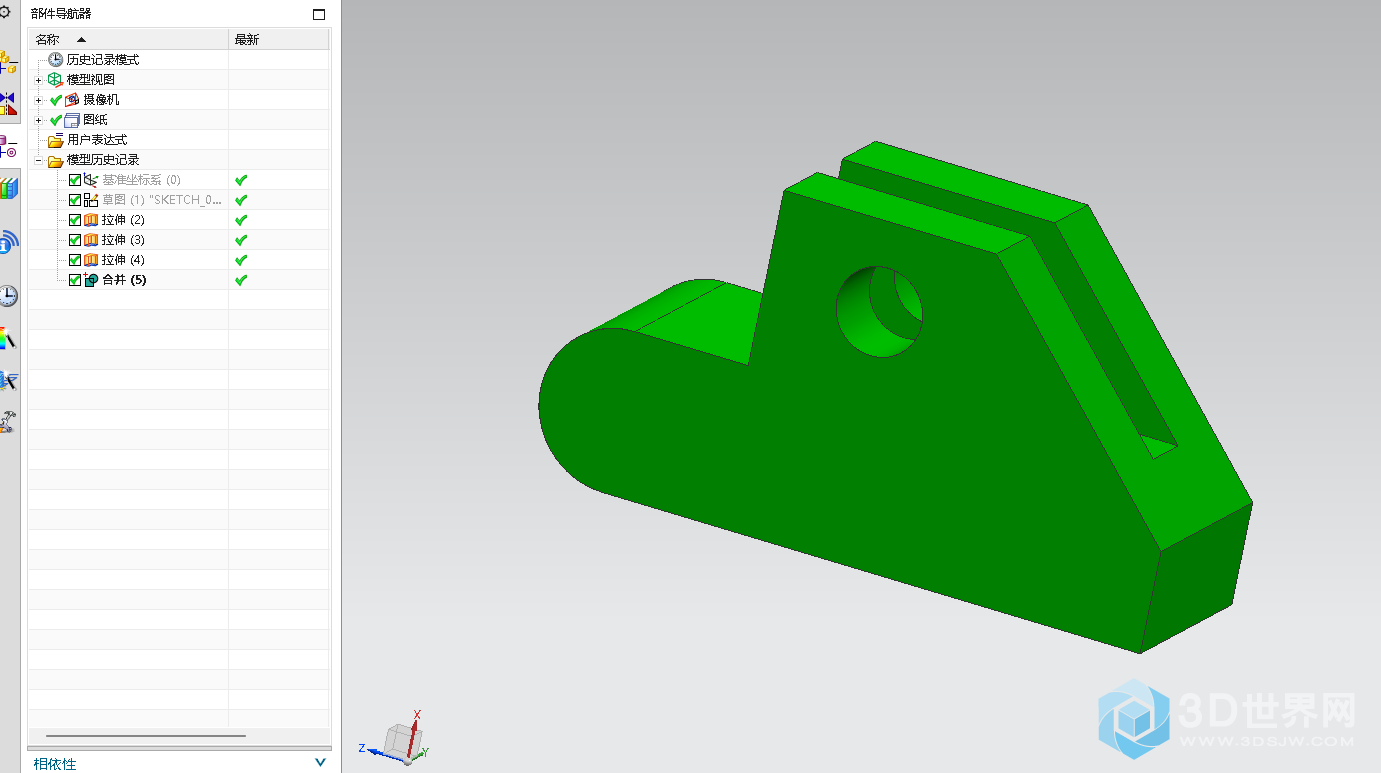Image resolution: width=1381 pixels, height=773 pixels.
Task: Open the Roles sidebar tab icon
Action: pyautogui.click(x=8, y=380)
